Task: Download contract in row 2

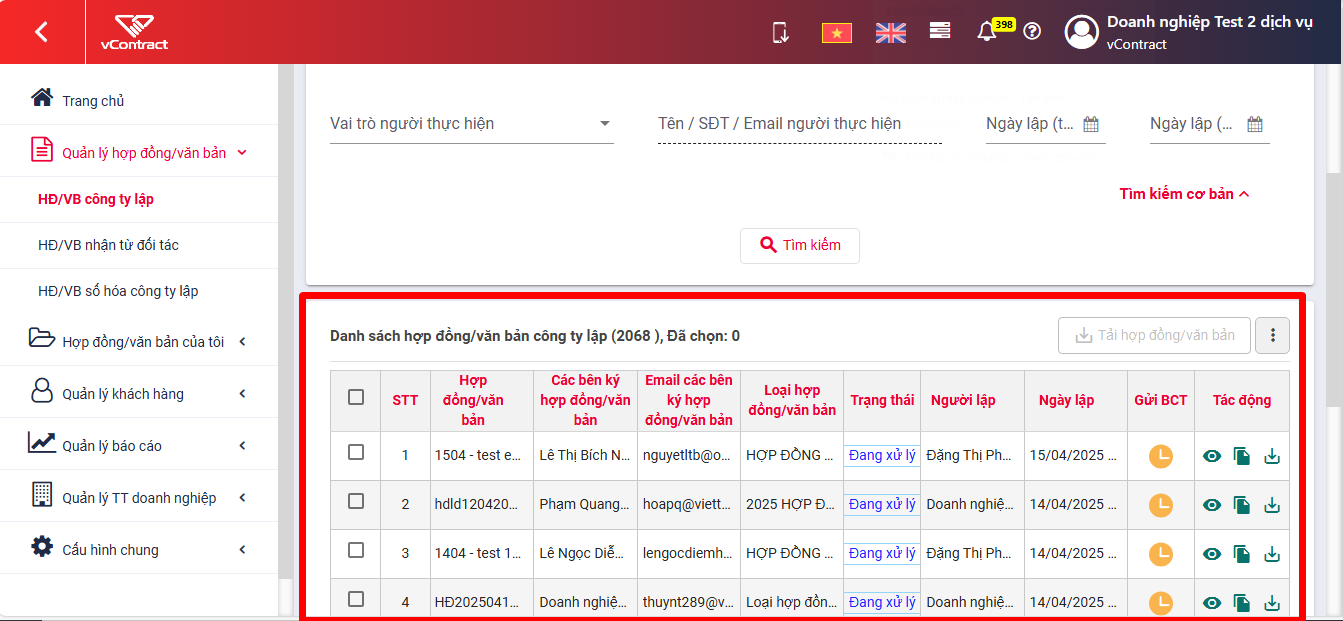Action: pos(1272,505)
